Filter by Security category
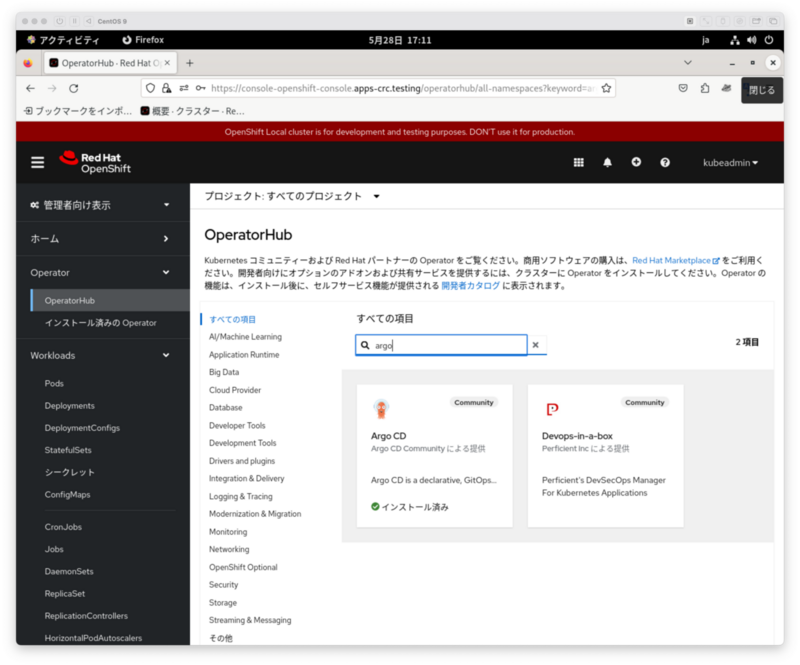This screenshot has width=800, height=665. click(223, 584)
